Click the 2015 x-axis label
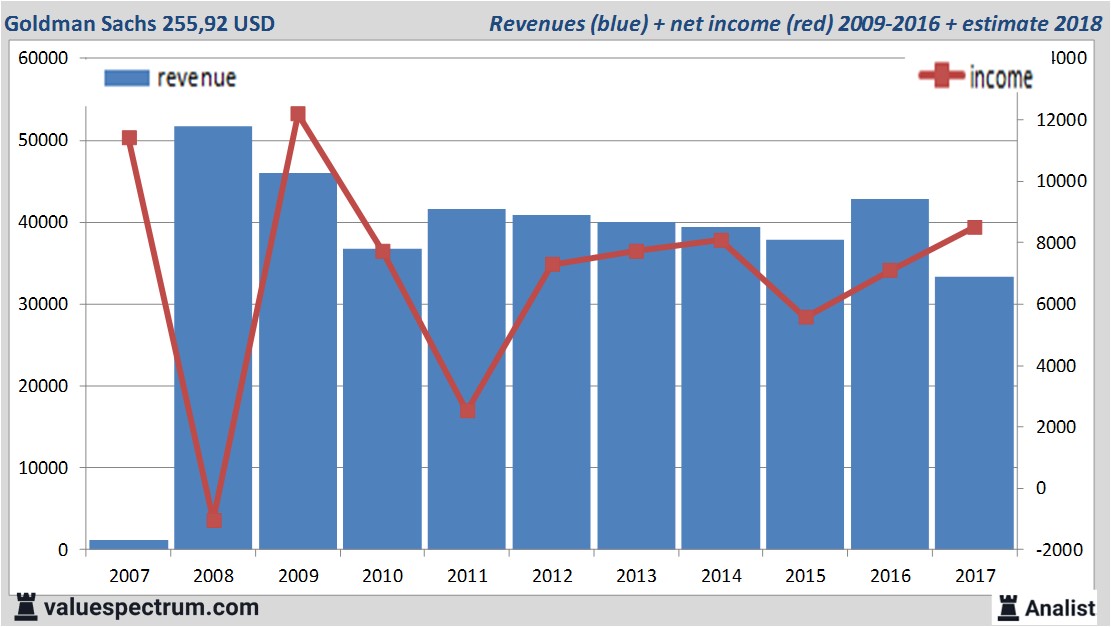1111x627 pixels. point(806,575)
